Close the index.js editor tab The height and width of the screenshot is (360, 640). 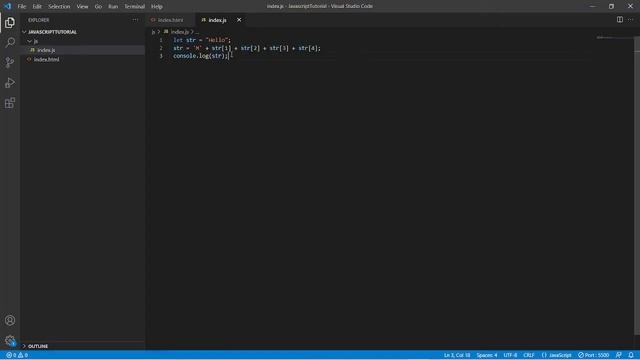239,20
